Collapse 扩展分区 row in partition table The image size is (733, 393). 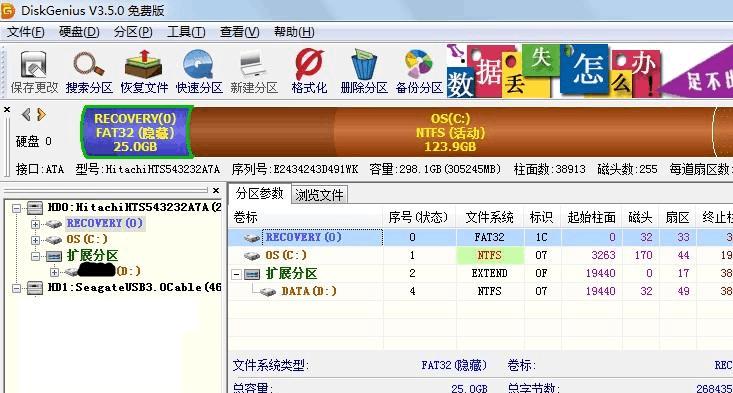pyautogui.click(x=237, y=274)
